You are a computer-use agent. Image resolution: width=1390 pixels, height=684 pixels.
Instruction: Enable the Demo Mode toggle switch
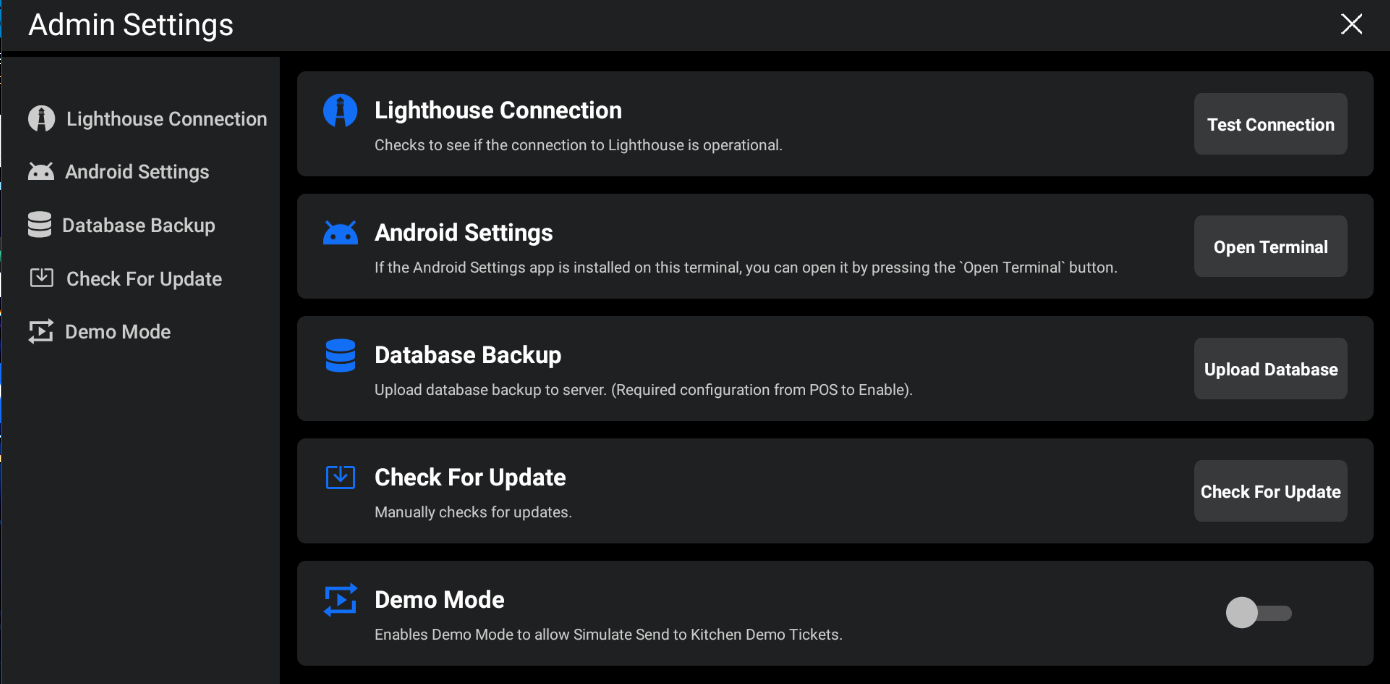(x=1258, y=613)
